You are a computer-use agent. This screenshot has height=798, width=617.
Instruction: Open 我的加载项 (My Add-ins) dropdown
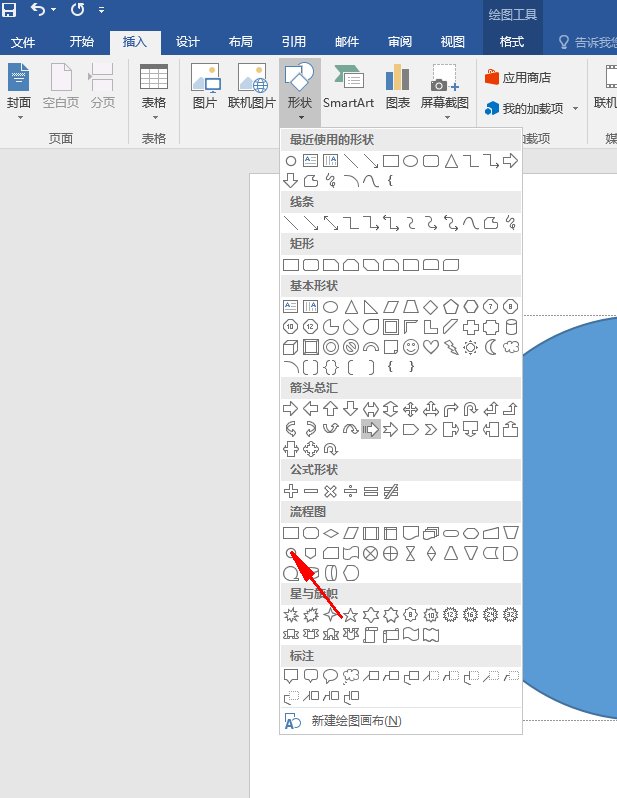pyautogui.click(x=531, y=108)
